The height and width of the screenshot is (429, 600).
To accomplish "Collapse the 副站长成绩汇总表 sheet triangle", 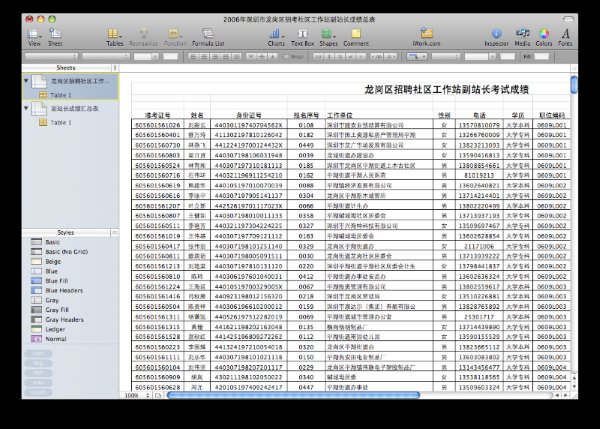I will pos(26,108).
